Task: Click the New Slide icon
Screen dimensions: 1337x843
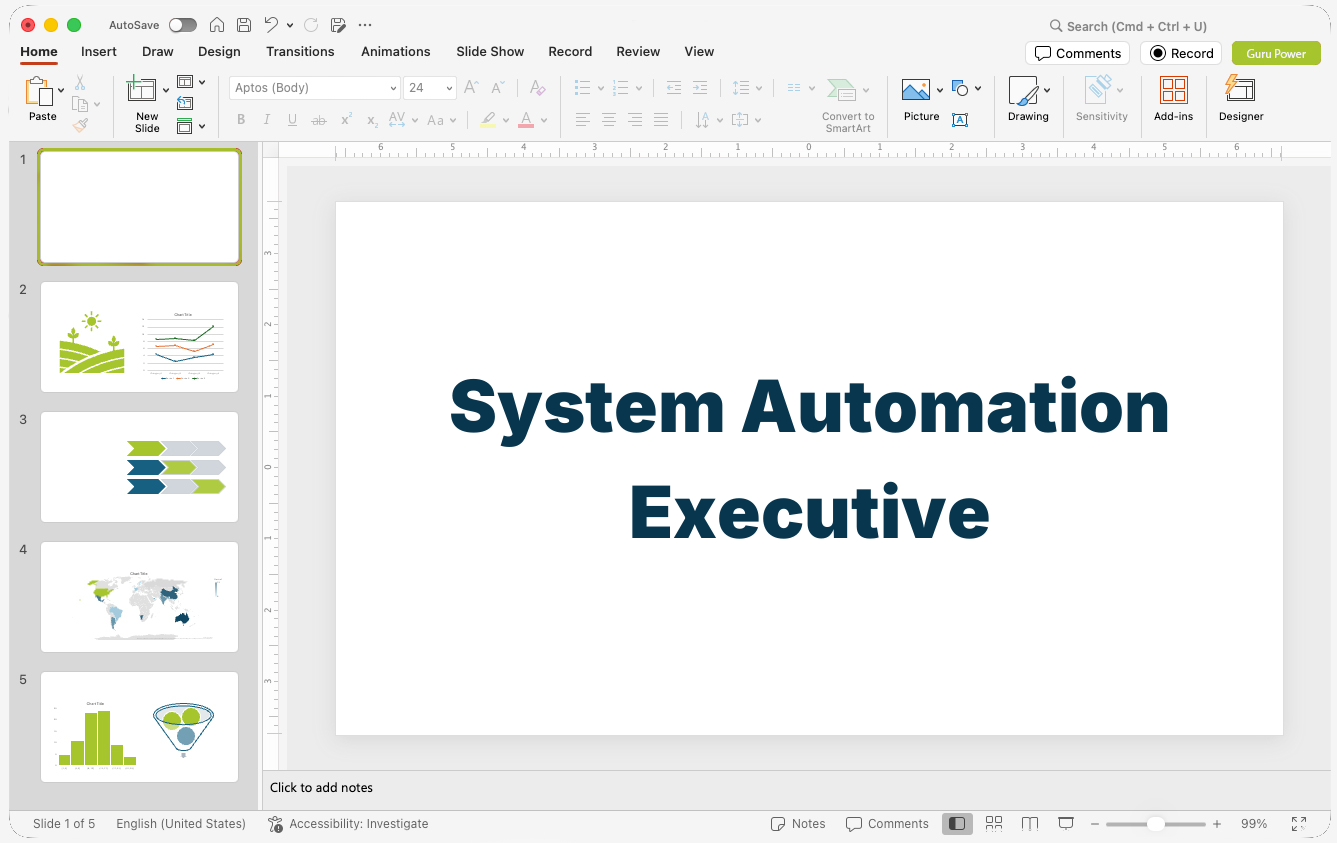Action: click(x=142, y=90)
